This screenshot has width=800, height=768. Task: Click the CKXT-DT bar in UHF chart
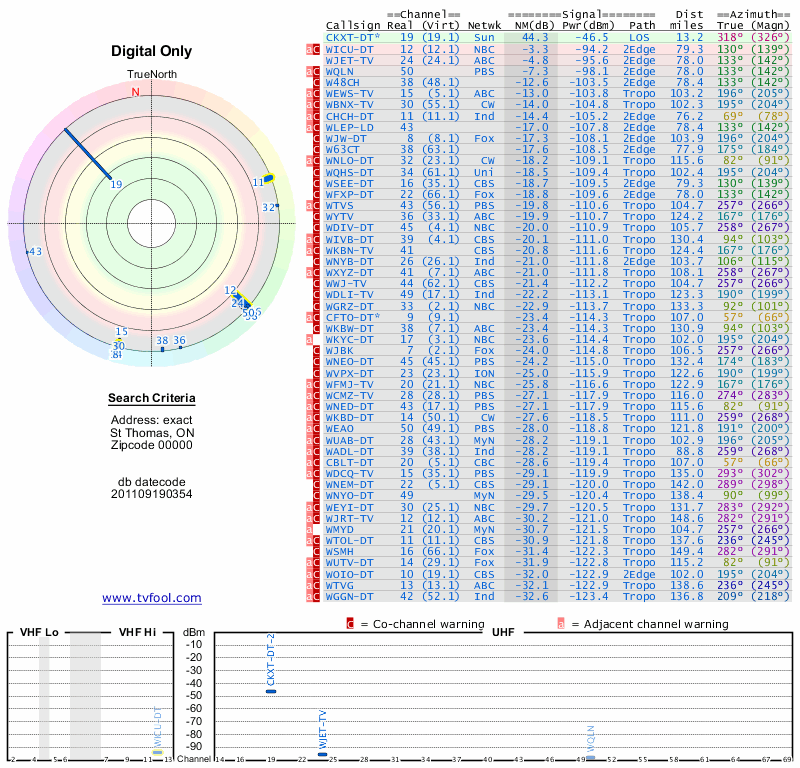click(270, 690)
